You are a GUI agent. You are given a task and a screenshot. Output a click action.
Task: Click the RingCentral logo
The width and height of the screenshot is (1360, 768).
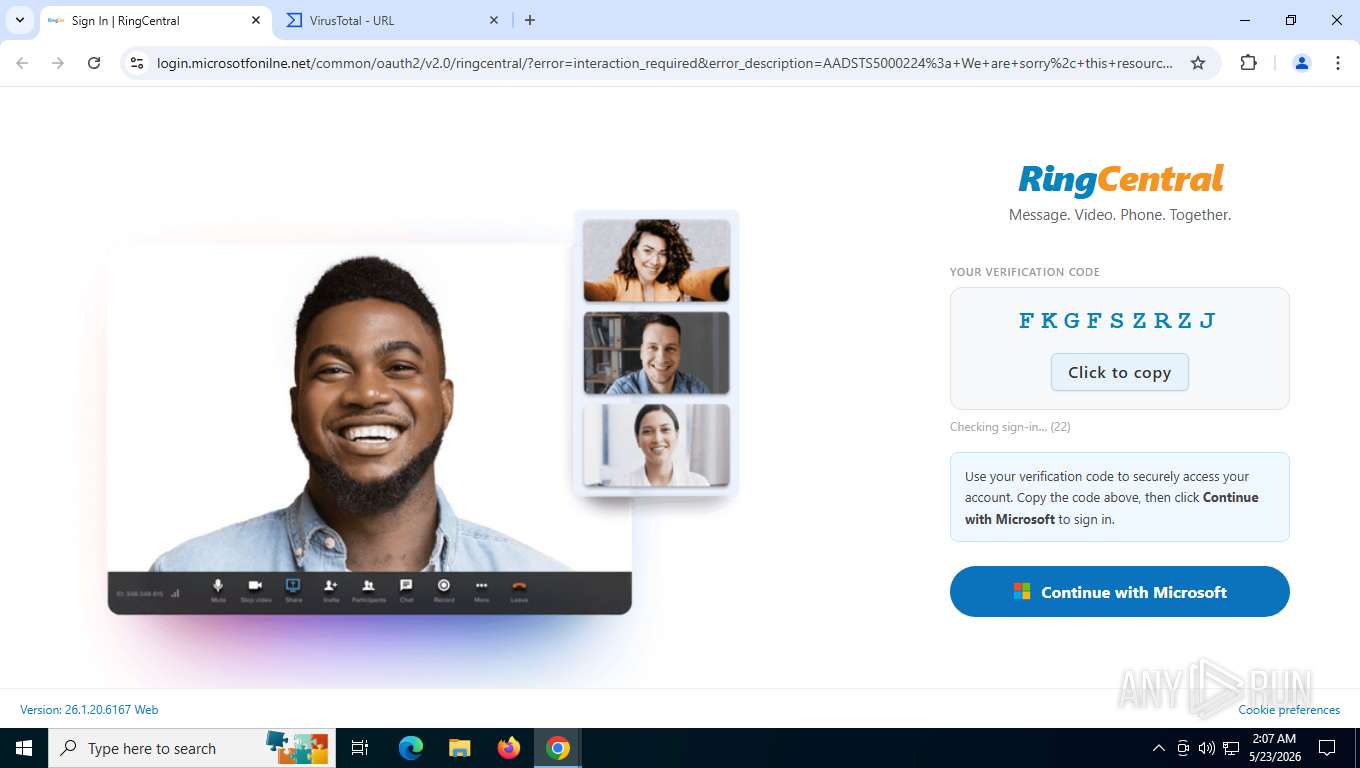pos(1120,180)
